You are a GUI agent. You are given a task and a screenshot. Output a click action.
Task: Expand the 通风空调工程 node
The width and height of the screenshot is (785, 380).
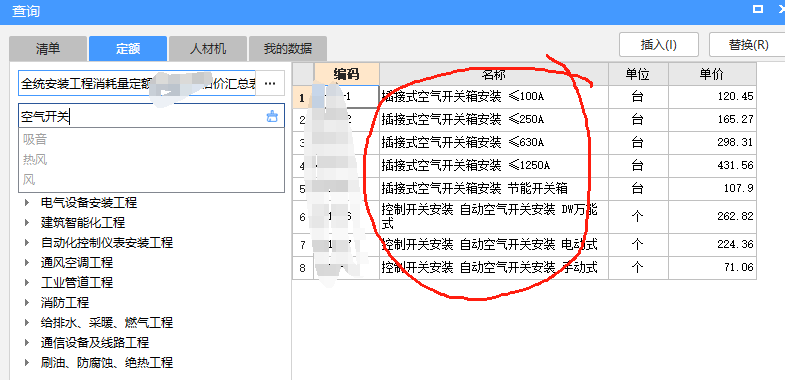(27, 263)
